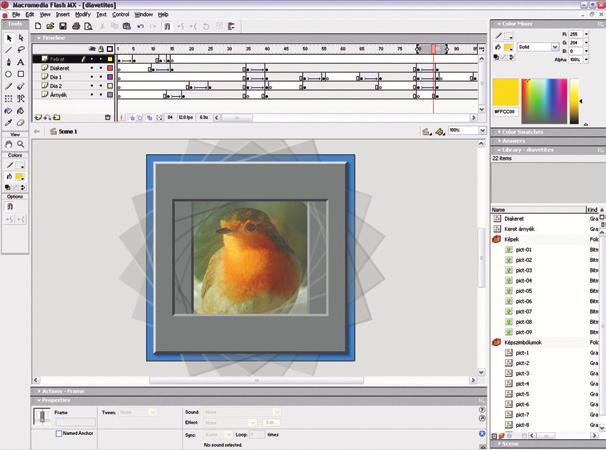
Task: Click the Paste toolbar icon
Action: click(127, 26)
